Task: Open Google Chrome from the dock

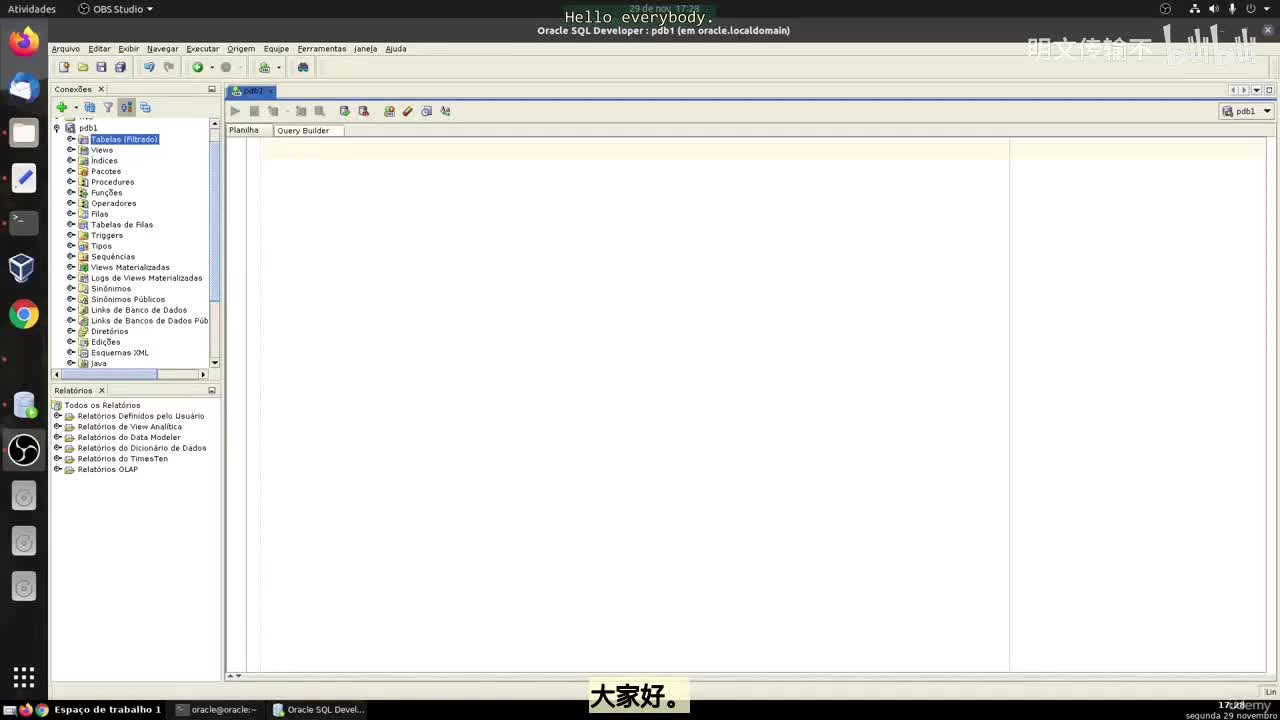Action: [24, 314]
